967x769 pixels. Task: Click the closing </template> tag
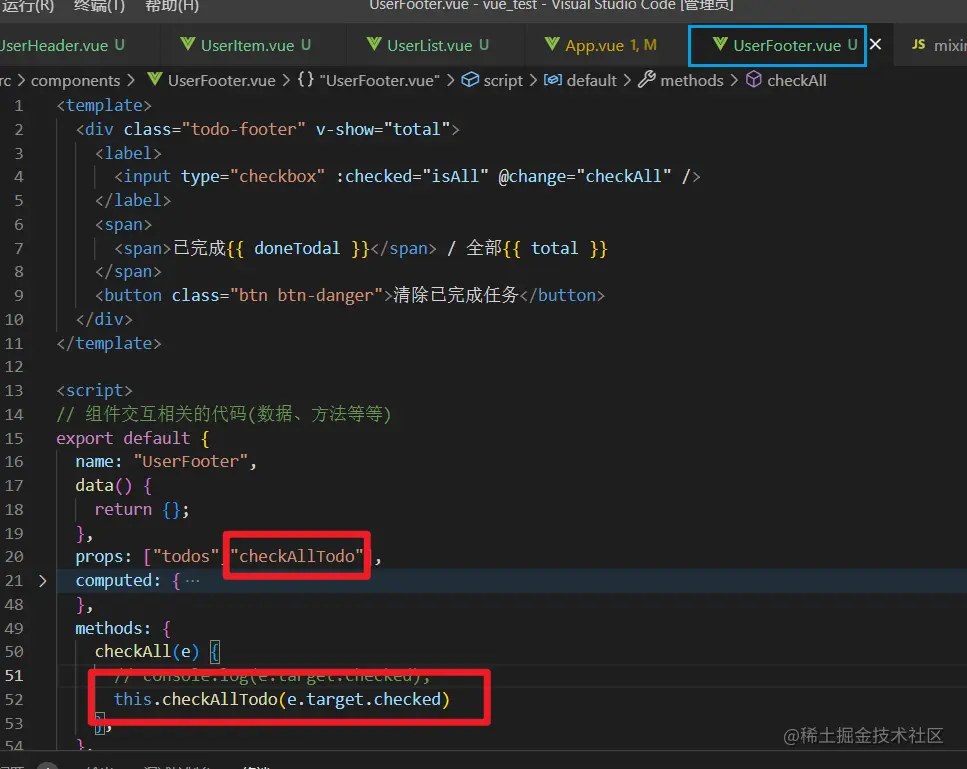tap(109, 343)
